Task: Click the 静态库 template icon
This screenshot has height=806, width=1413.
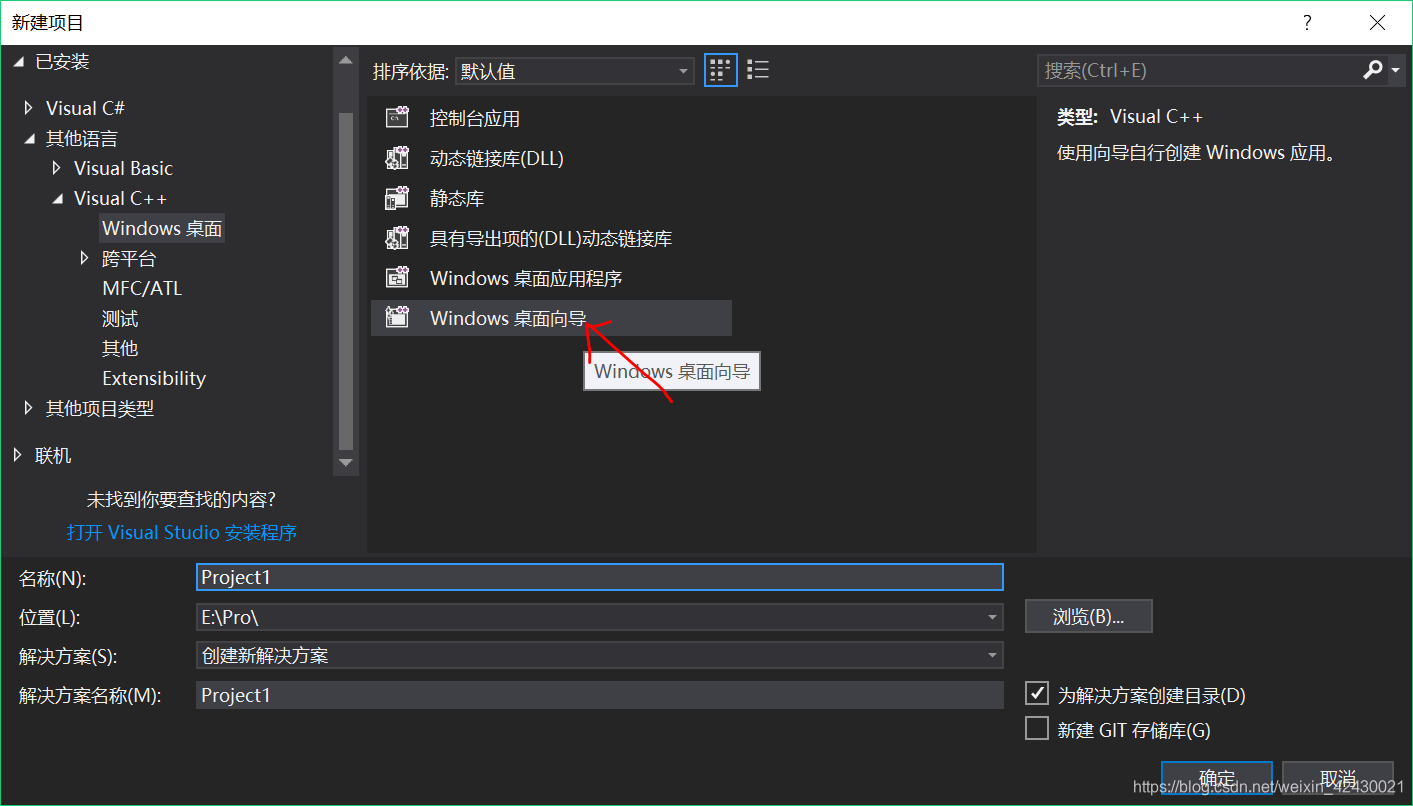Action: [x=397, y=198]
